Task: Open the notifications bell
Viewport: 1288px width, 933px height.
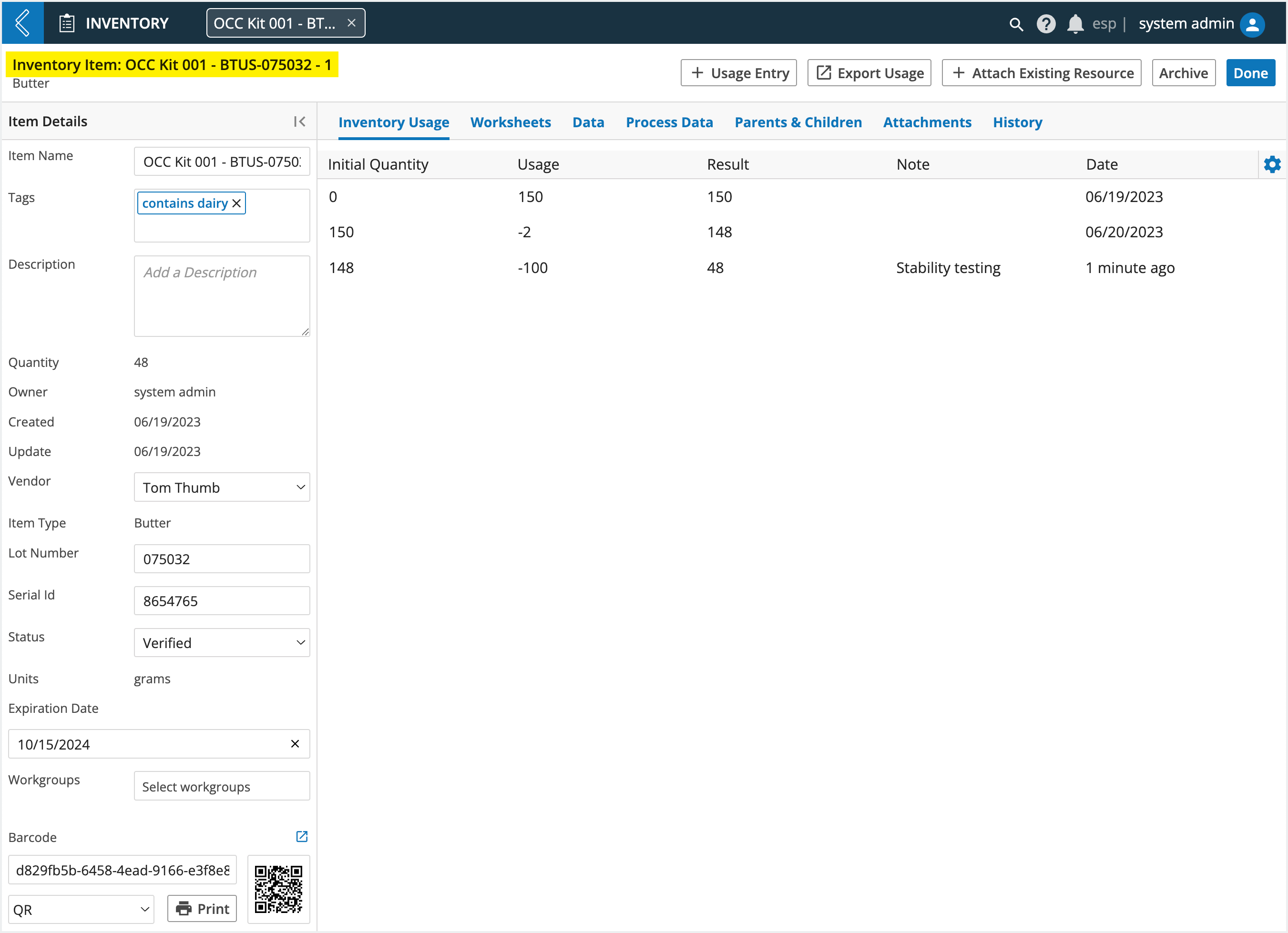Action: pyautogui.click(x=1075, y=24)
